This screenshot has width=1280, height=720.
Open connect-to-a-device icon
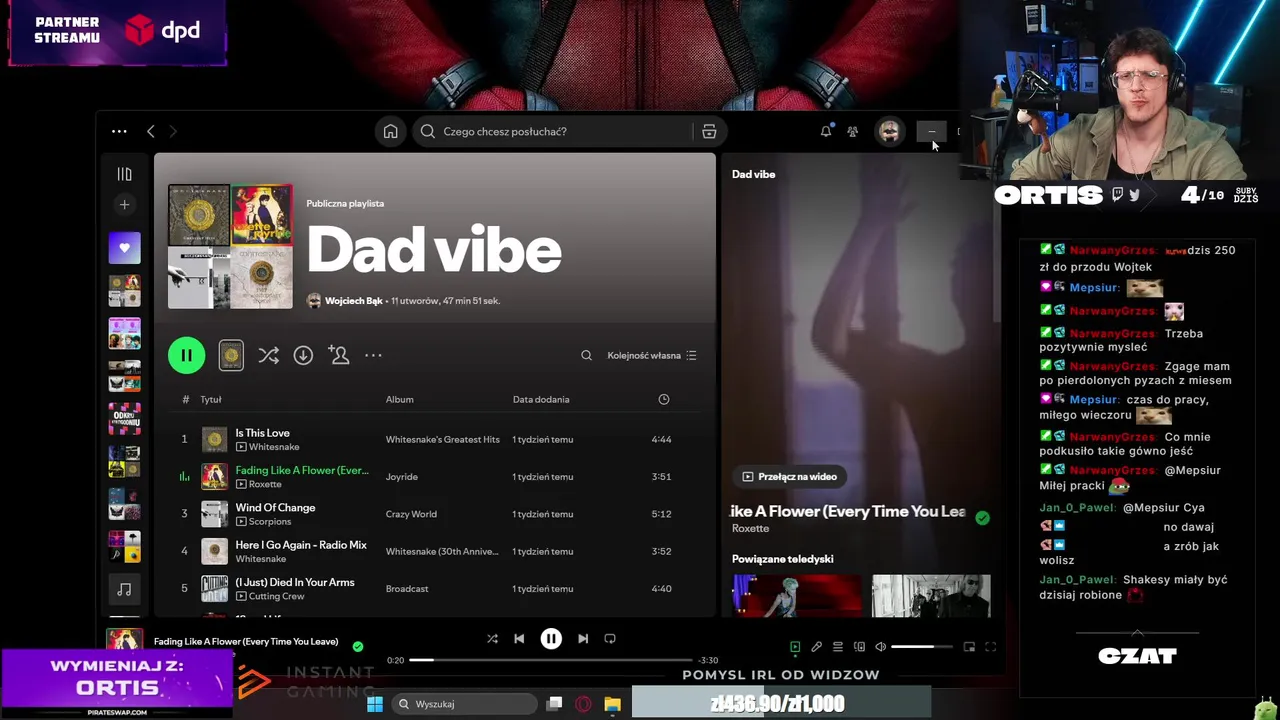pyautogui.click(x=859, y=647)
